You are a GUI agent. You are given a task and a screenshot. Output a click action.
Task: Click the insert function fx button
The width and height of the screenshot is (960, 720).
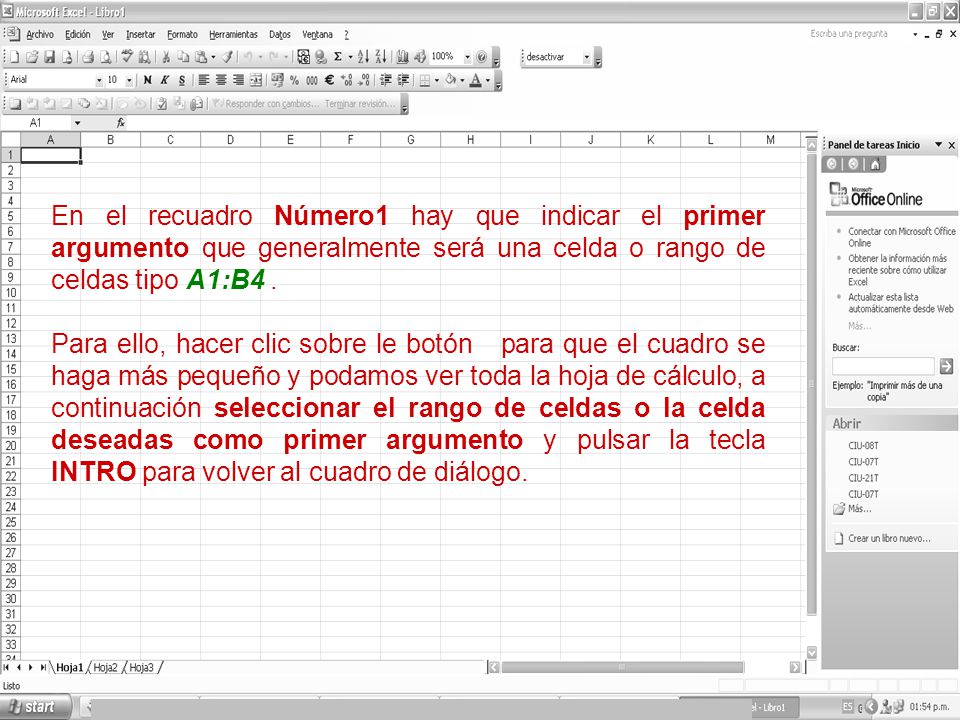click(x=121, y=122)
